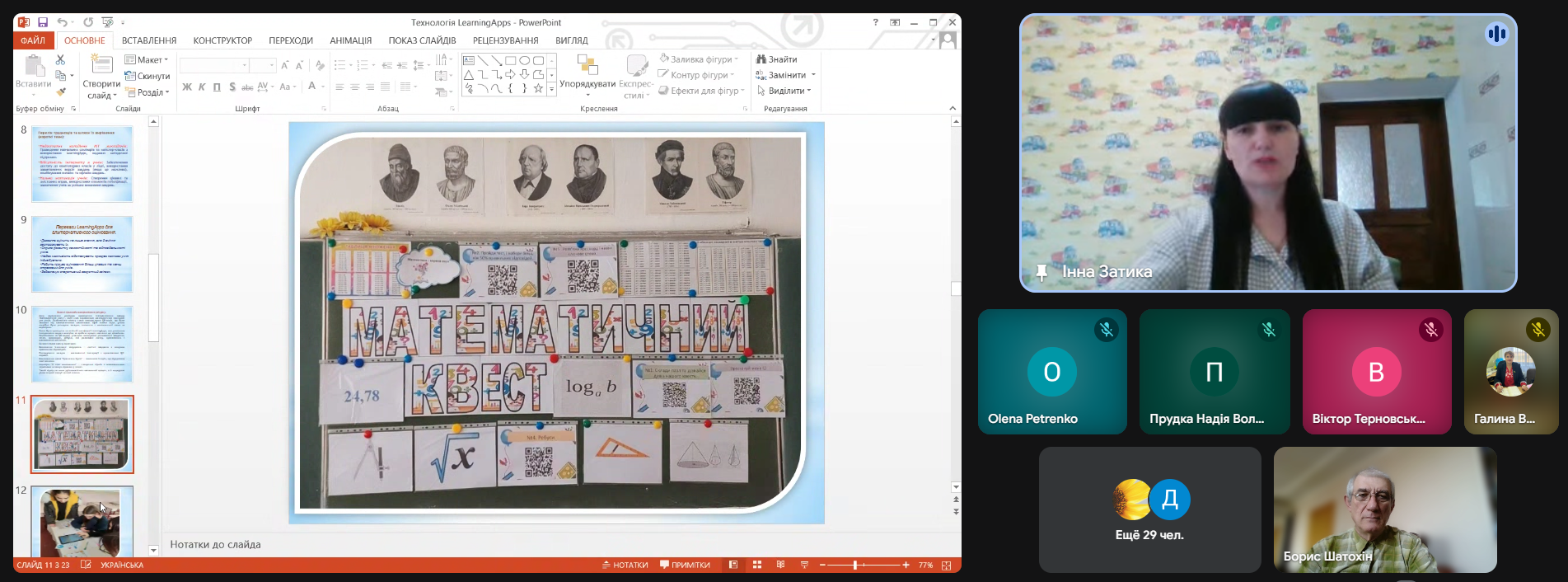Switch to slide sorter view
This screenshot has width=1568, height=582.
point(756,565)
